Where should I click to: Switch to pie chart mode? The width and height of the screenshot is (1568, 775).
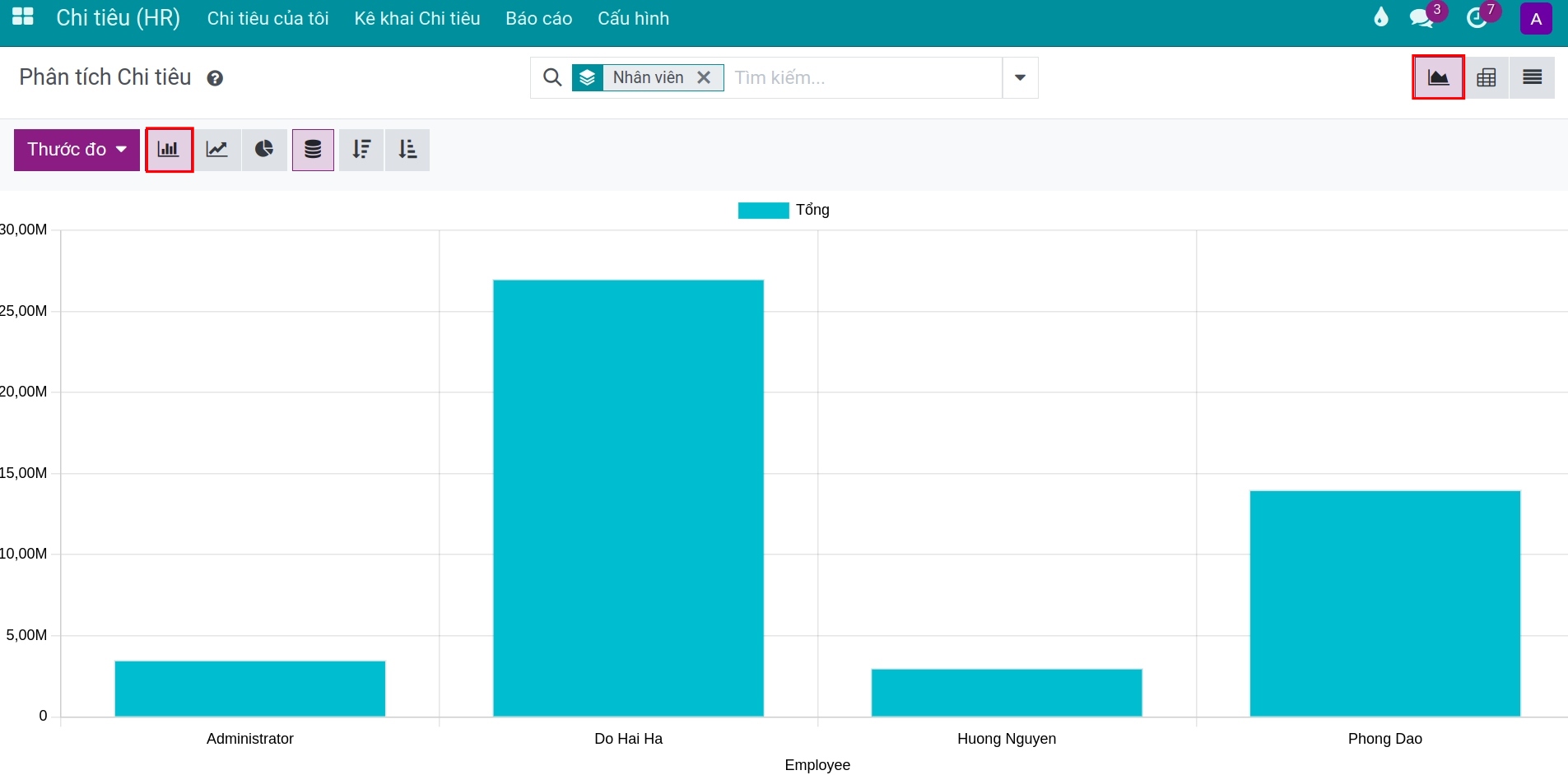pyautogui.click(x=265, y=150)
